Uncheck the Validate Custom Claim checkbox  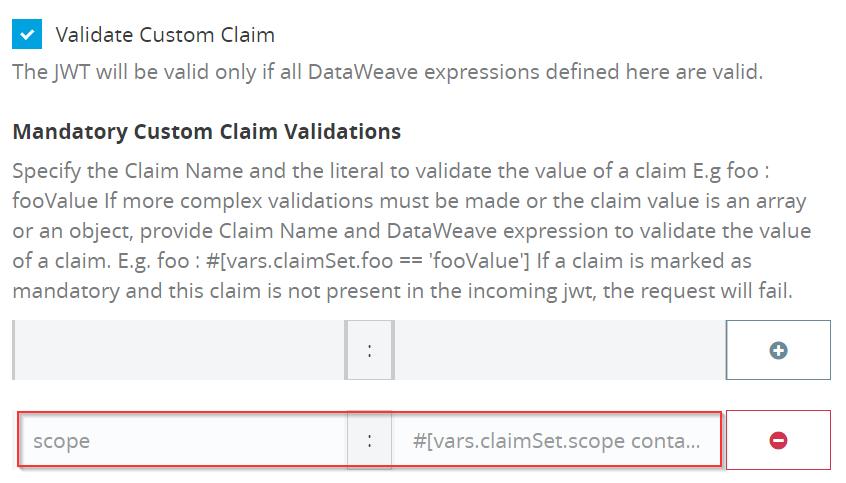pyautogui.click(x=27, y=35)
